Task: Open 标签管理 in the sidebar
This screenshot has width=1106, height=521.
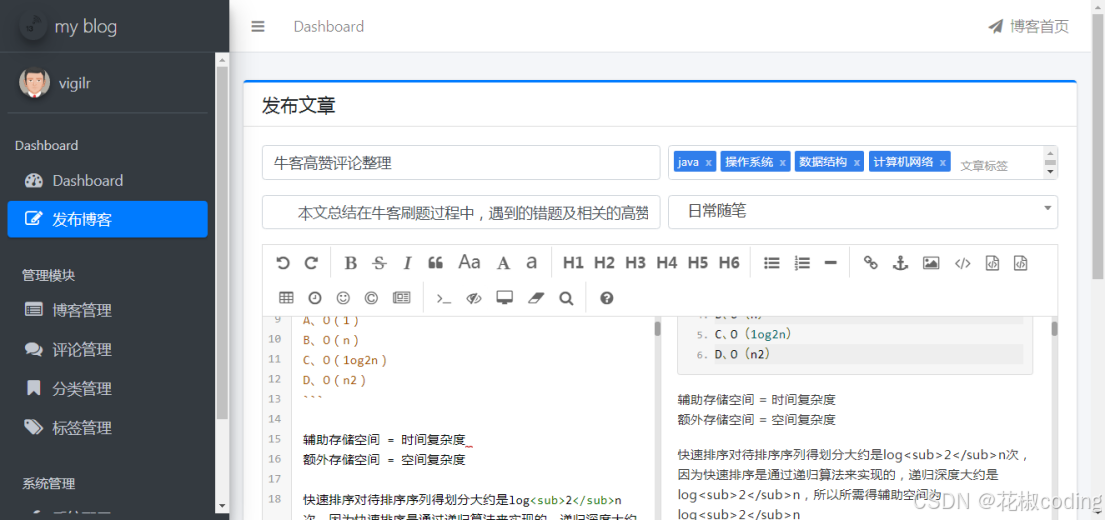Action: click(x=107, y=428)
